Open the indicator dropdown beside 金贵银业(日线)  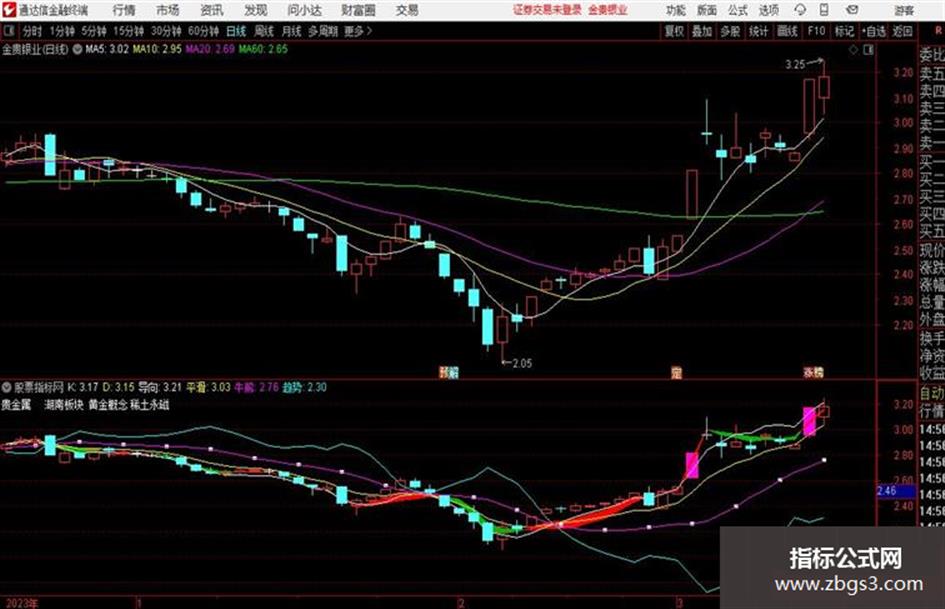[77, 49]
